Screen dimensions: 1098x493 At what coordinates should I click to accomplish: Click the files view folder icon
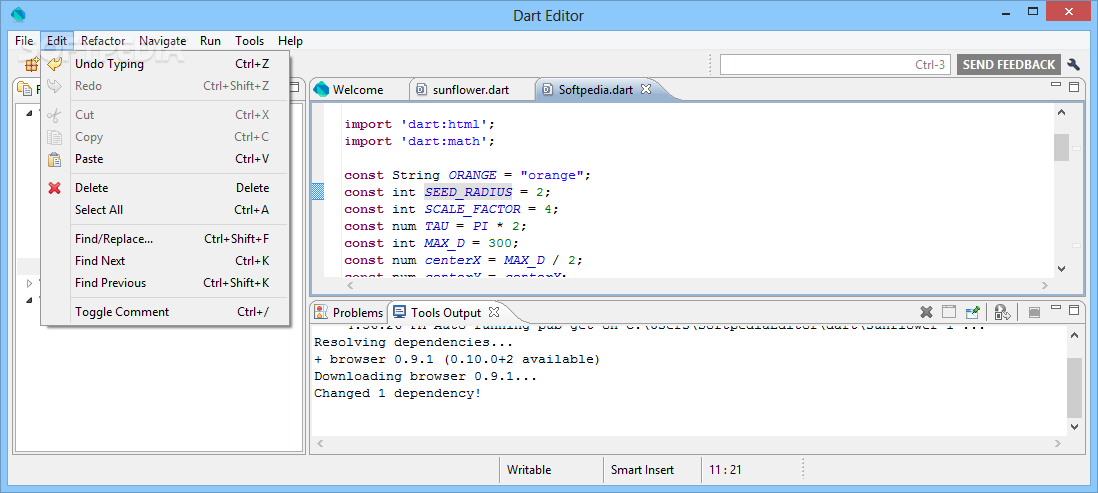click(24, 89)
